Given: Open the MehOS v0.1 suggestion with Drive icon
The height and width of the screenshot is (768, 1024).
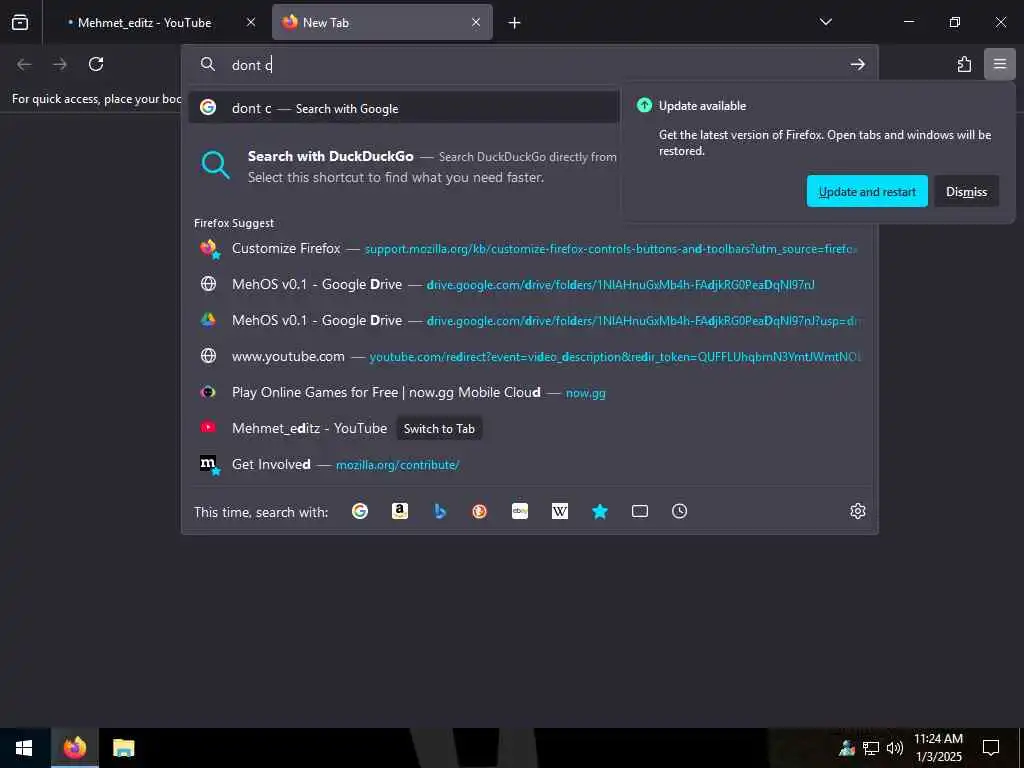Looking at the screenshot, I should 529,321.
